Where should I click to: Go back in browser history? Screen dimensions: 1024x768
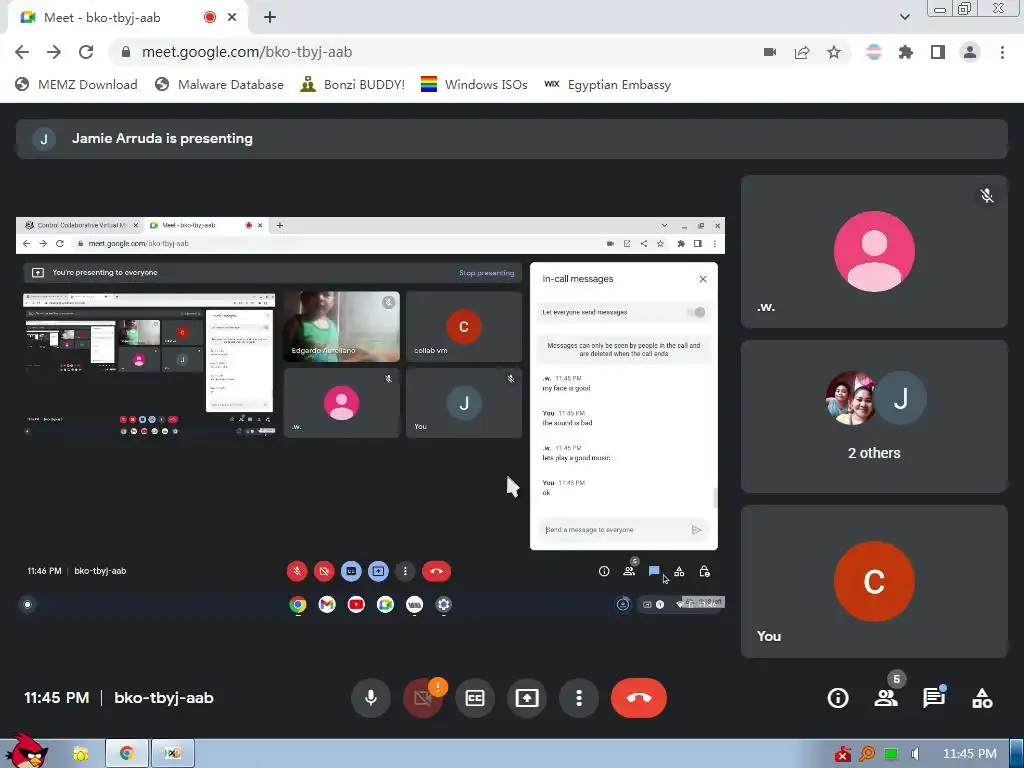(22, 52)
